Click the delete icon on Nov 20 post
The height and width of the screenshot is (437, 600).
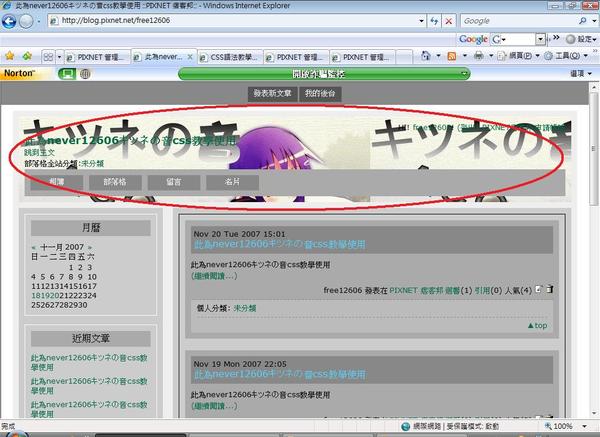550,289
